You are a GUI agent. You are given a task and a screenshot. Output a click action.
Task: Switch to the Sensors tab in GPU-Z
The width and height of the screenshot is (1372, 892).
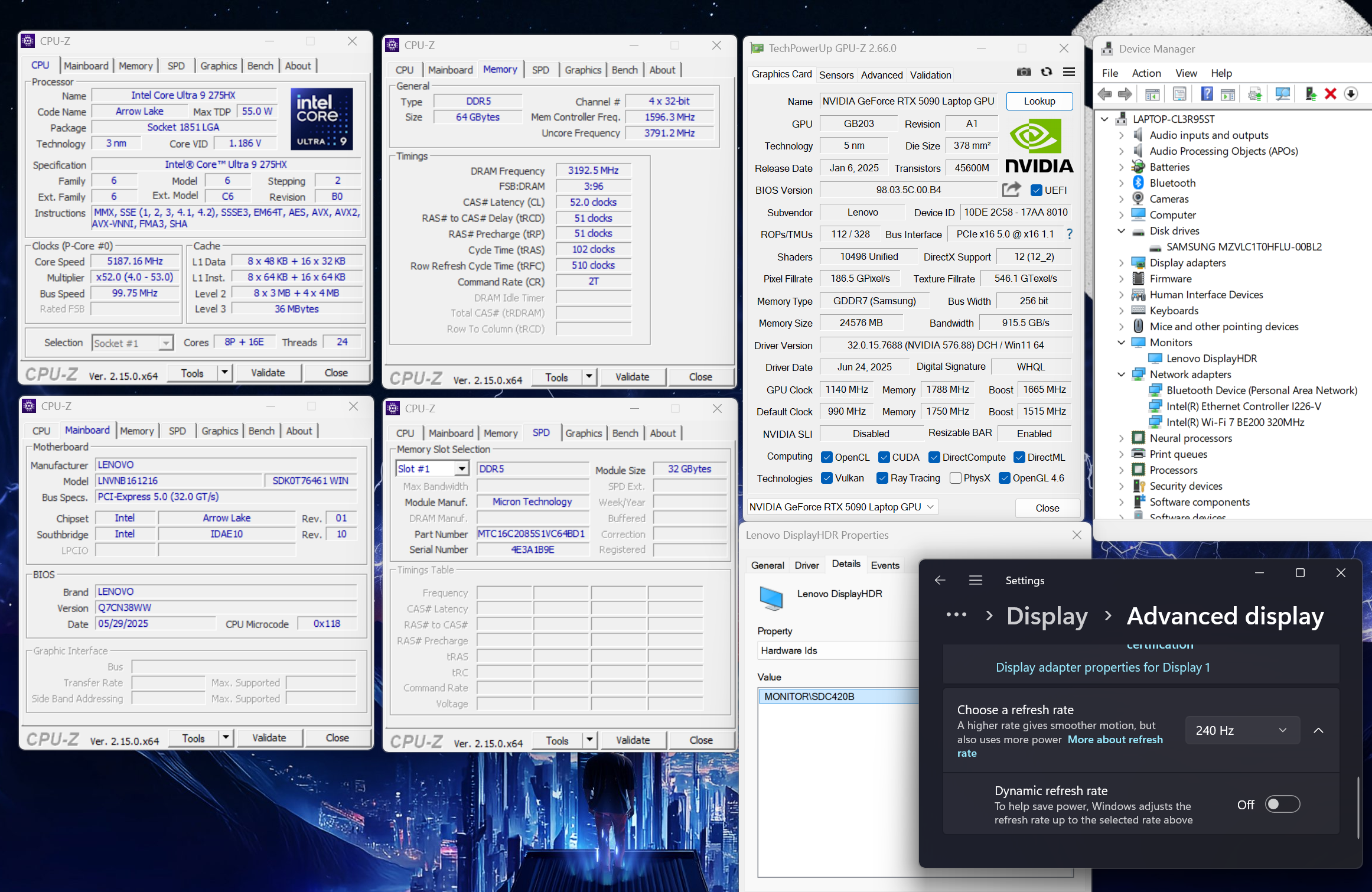pyautogui.click(x=836, y=75)
